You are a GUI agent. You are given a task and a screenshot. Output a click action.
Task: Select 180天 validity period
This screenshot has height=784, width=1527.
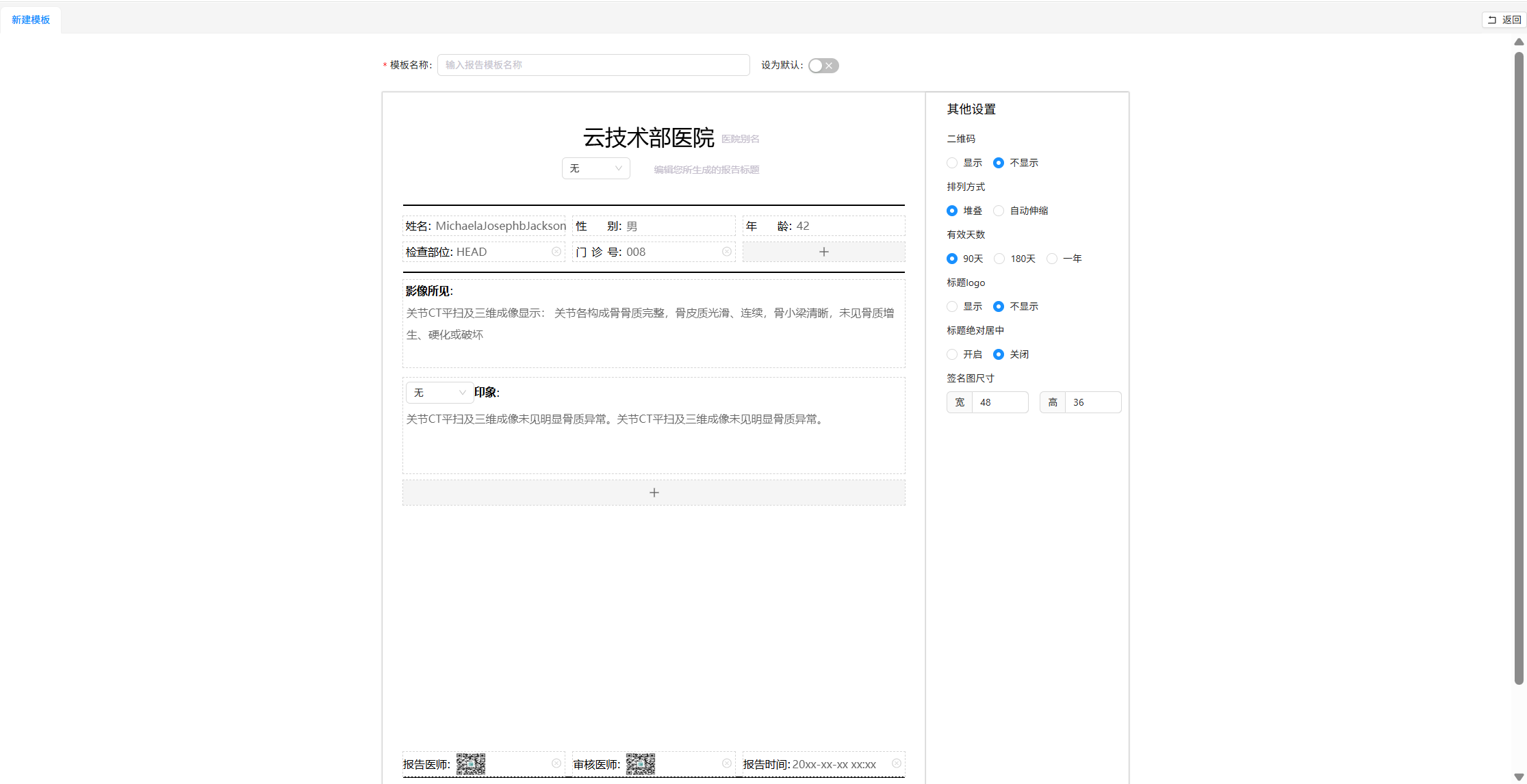click(x=999, y=259)
